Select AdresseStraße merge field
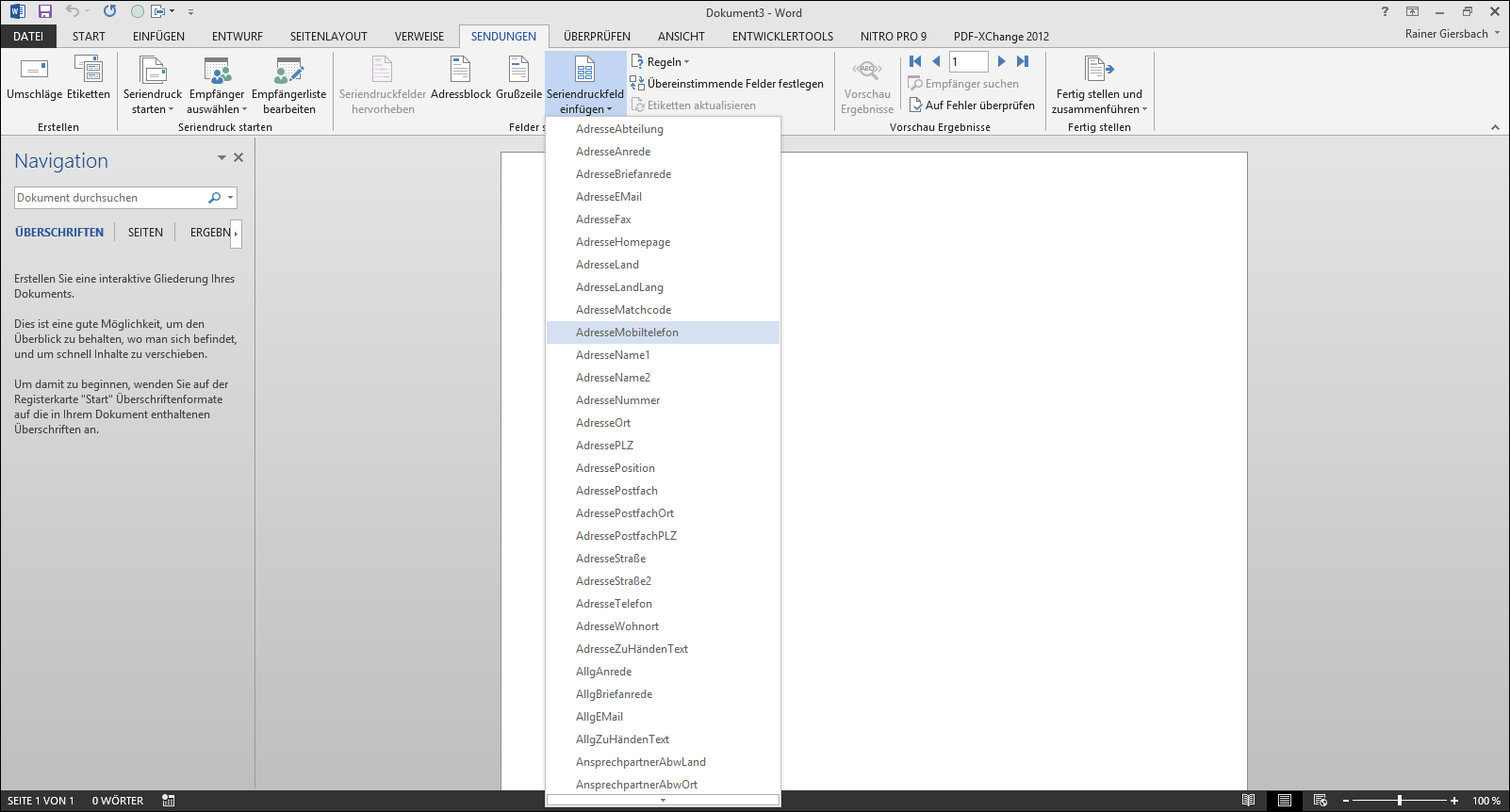Viewport: 1510px width, 812px height. tap(663, 559)
